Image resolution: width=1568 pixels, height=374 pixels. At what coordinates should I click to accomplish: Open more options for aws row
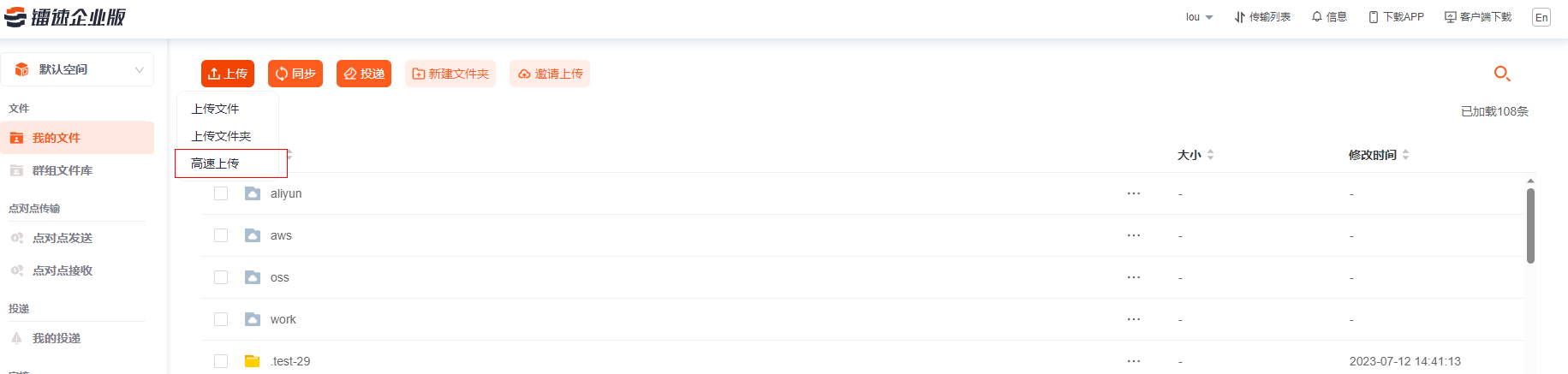click(1134, 235)
